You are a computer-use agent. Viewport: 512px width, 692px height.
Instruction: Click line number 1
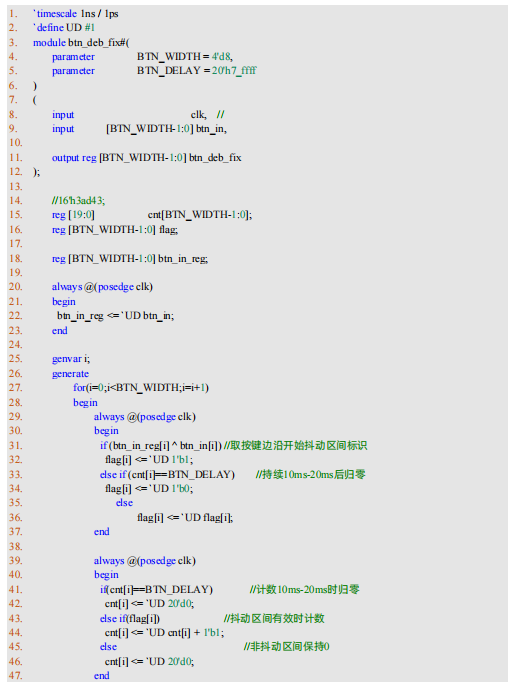pos(13,14)
